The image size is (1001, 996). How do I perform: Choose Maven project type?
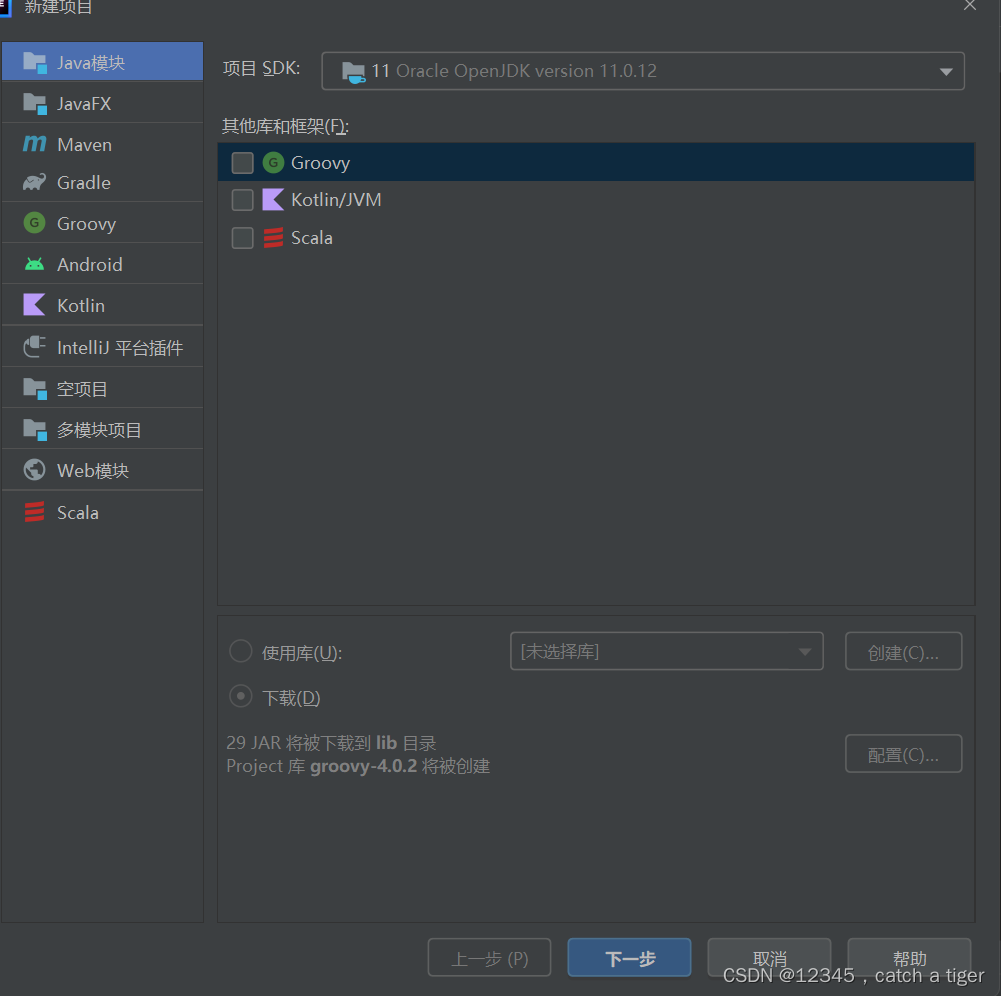coord(102,144)
